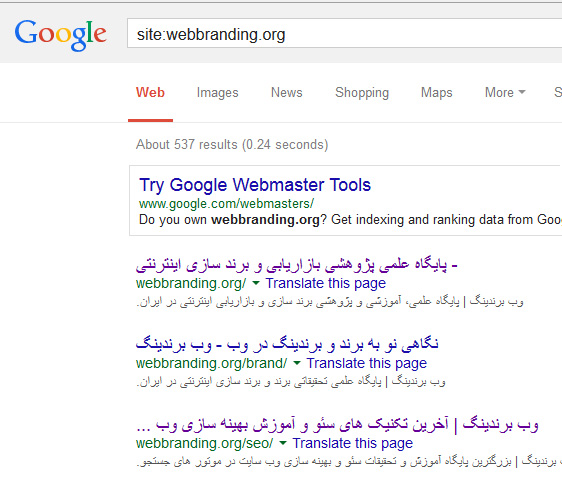Open Try Google Webmaster Tools link
The image size is (562, 483).
[x=255, y=185]
